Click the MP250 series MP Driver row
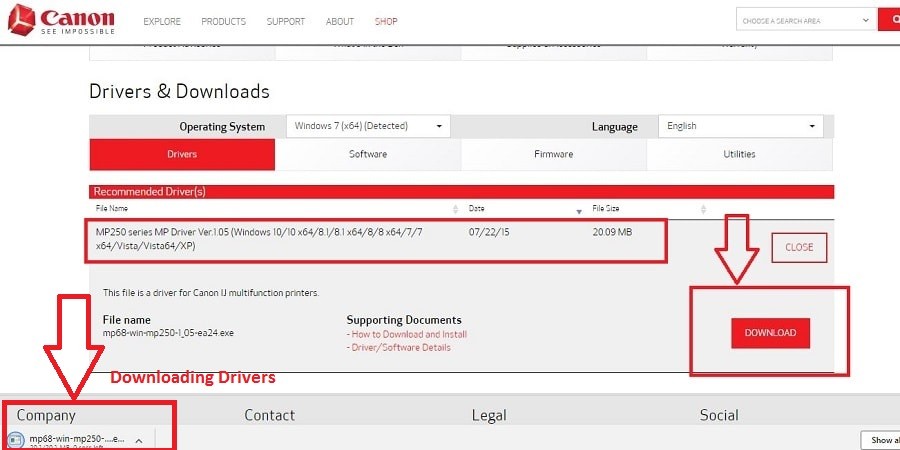 tap(377, 240)
